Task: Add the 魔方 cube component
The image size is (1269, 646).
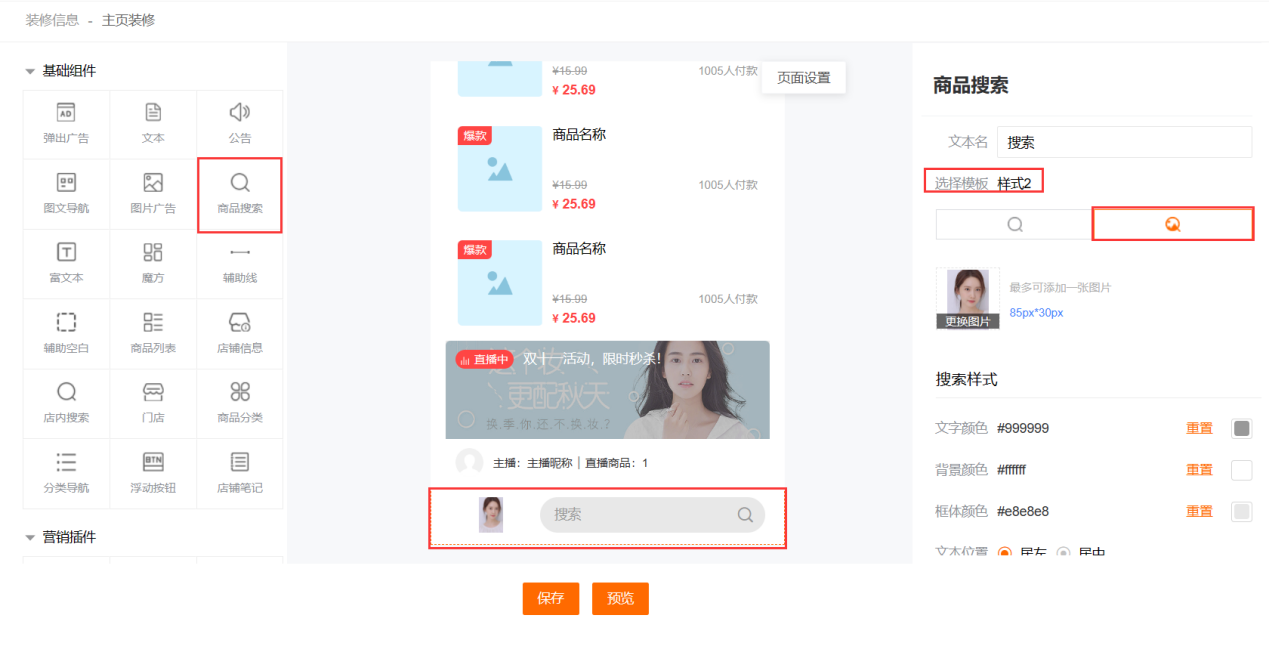Action: pos(152,263)
